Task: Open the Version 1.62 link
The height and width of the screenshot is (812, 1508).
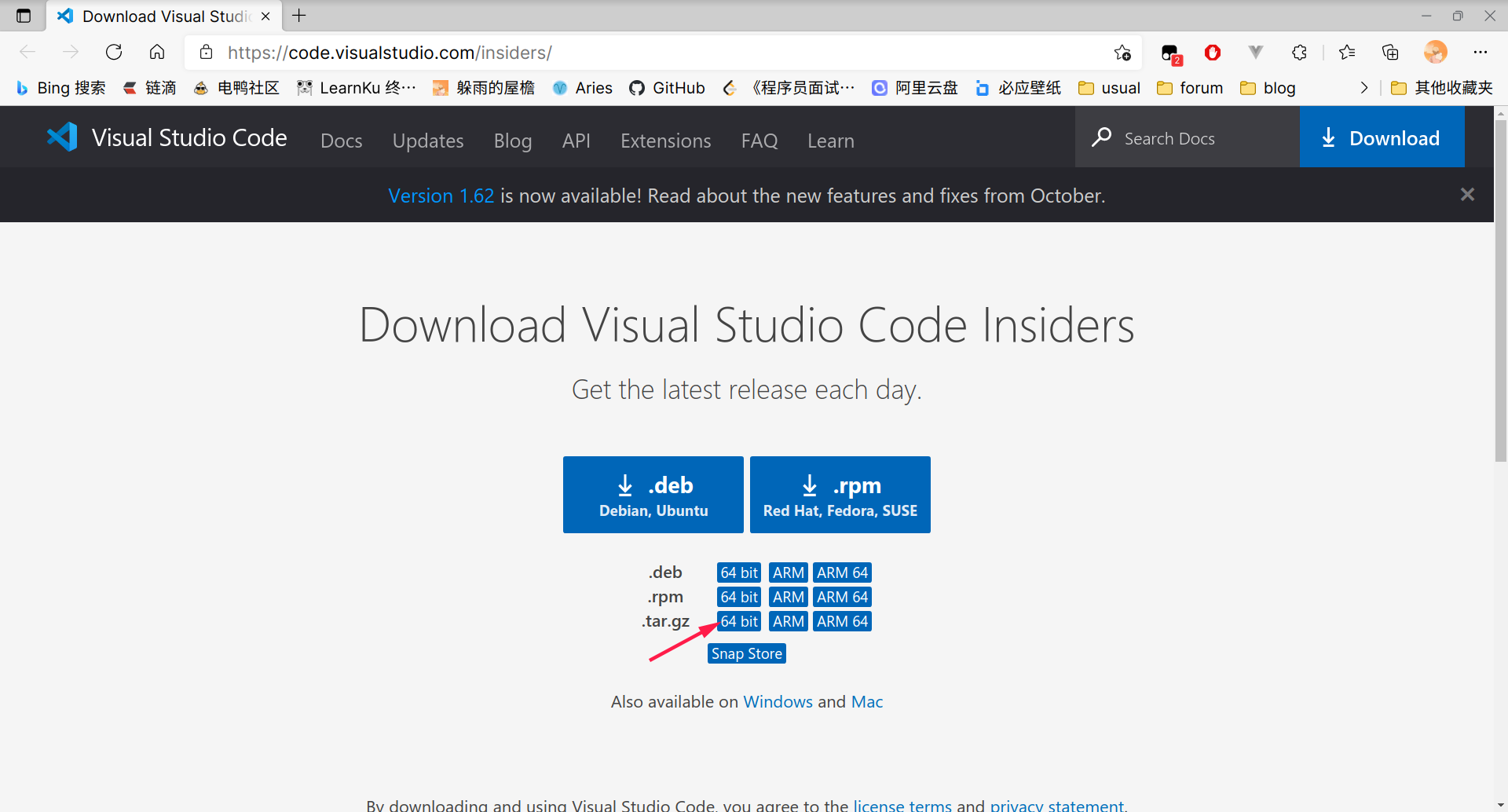Action: [441, 196]
